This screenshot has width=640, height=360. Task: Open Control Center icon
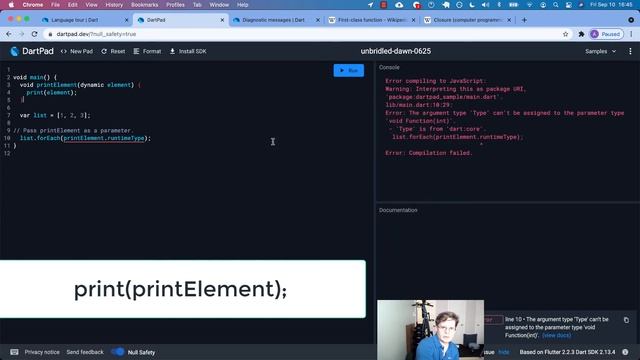569,5
